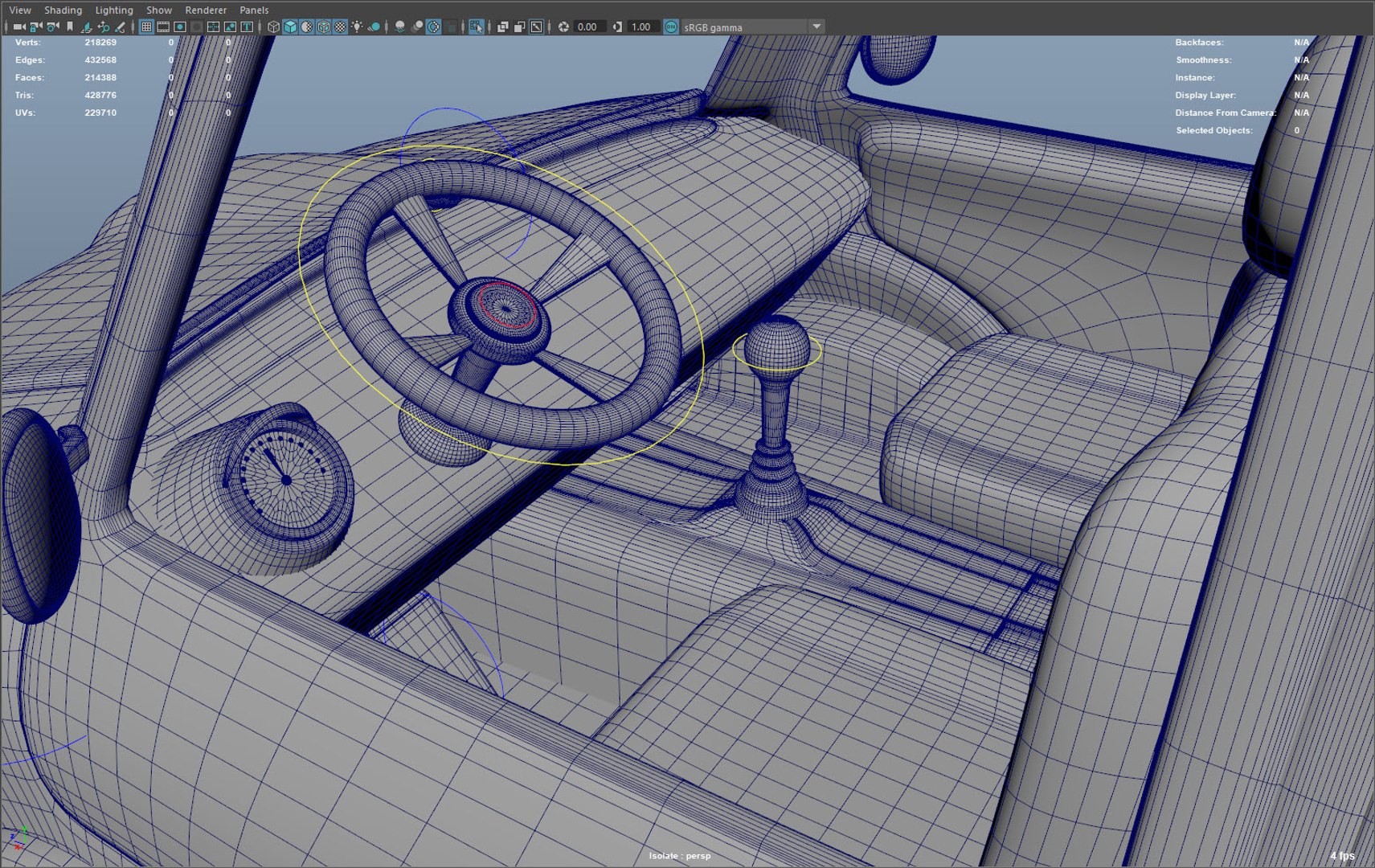Toggle Smooth Shade All mode
Viewport: 1375px width, 868px height.
290,27
